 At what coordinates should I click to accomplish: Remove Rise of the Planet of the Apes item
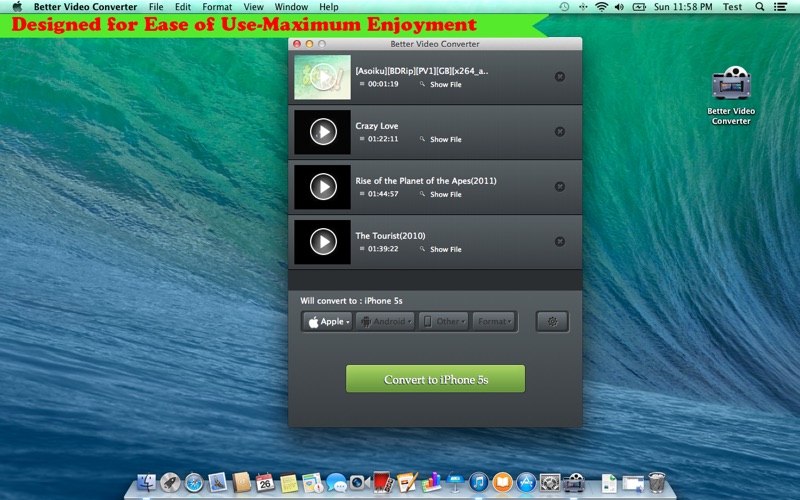point(560,187)
